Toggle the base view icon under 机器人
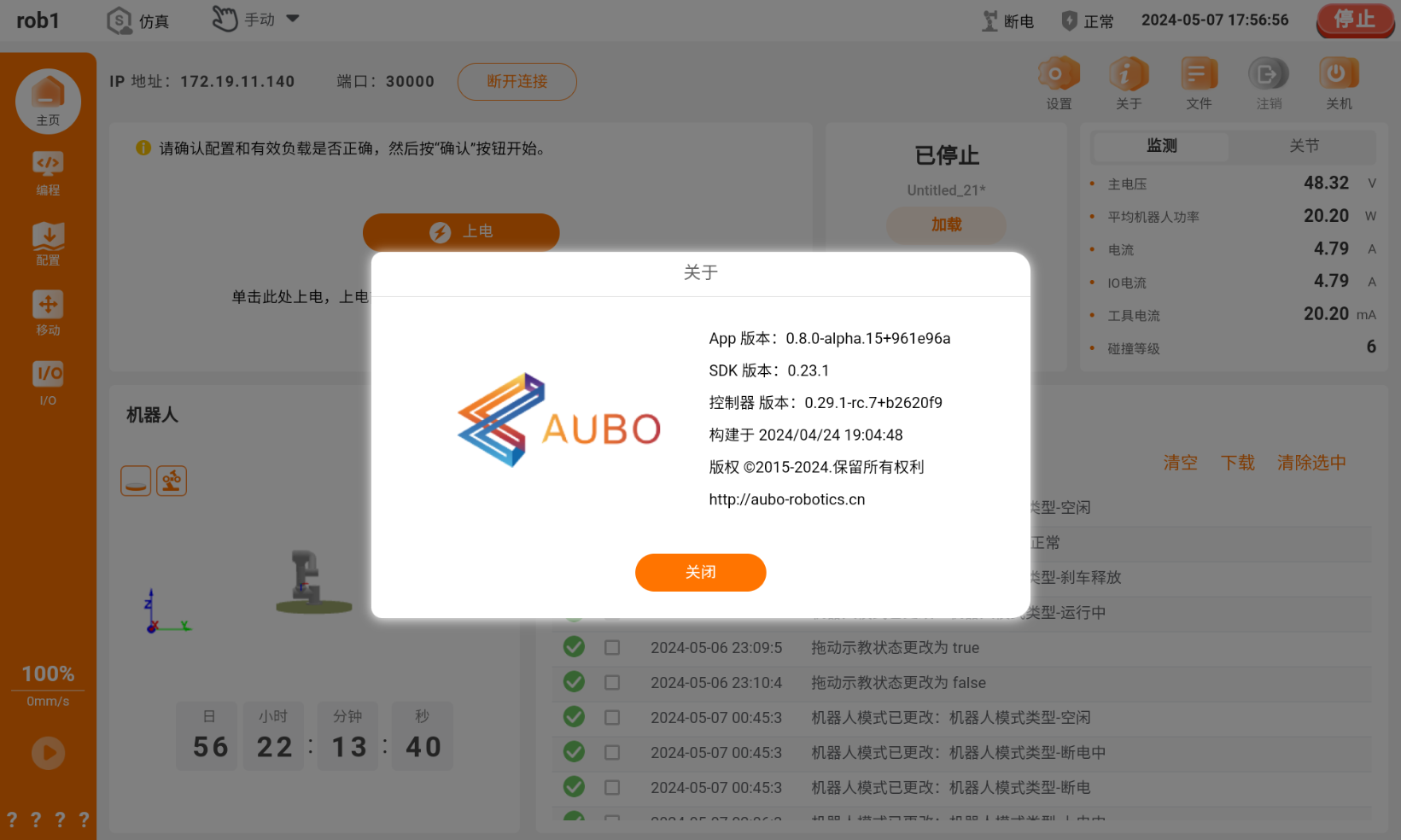Image resolution: width=1401 pixels, height=840 pixels. [x=136, y=481]
